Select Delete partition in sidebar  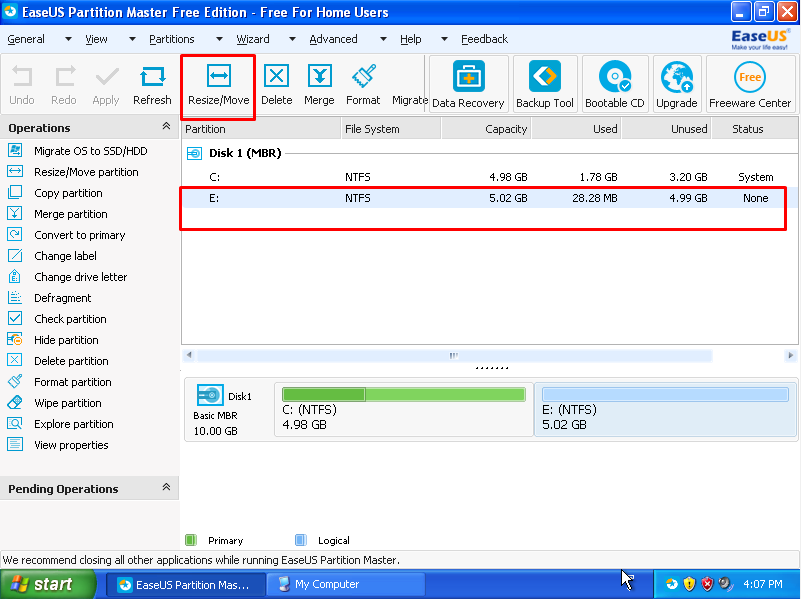tap(71, 360)
